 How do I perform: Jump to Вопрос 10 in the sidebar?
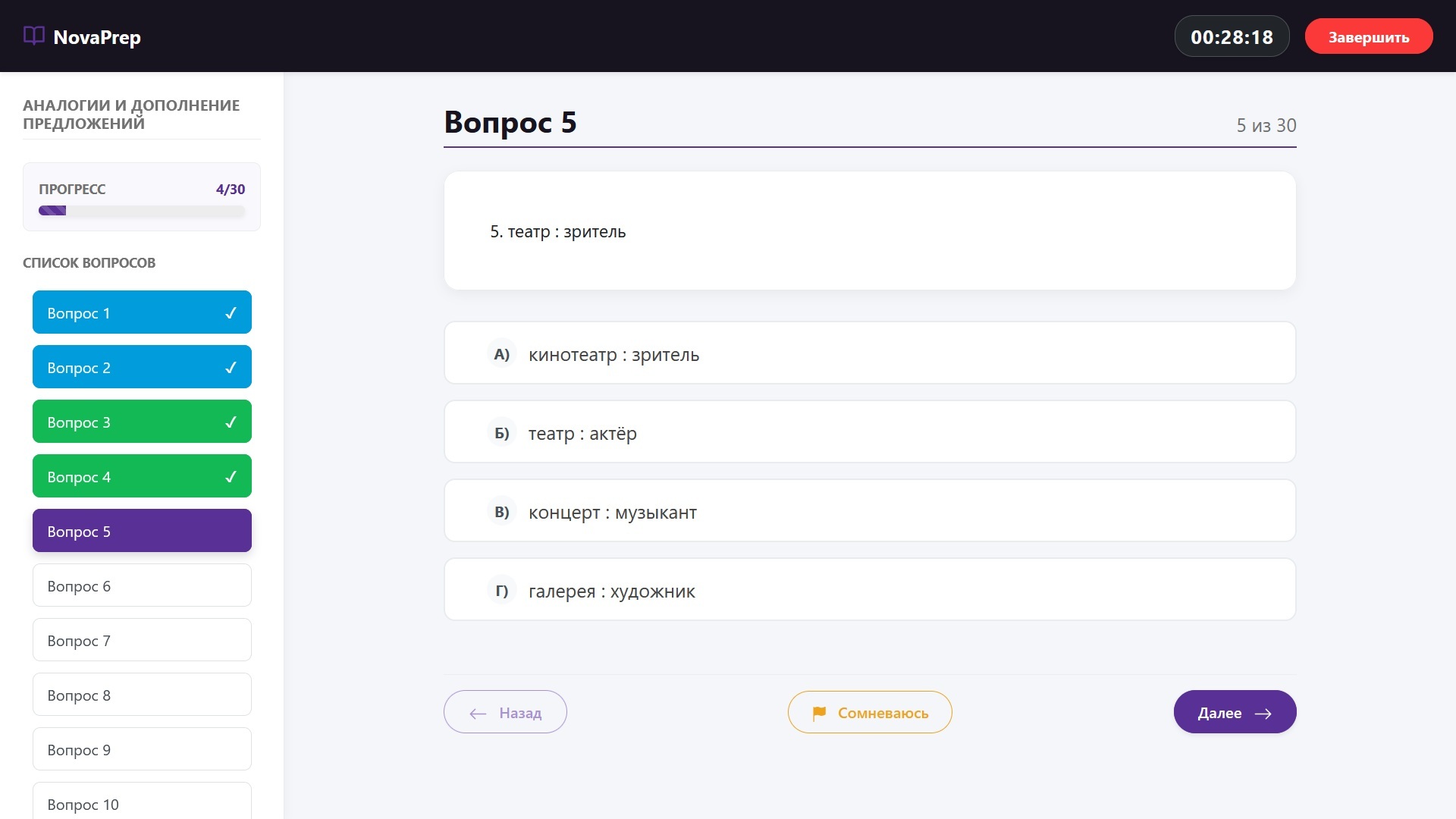(142, 804)
